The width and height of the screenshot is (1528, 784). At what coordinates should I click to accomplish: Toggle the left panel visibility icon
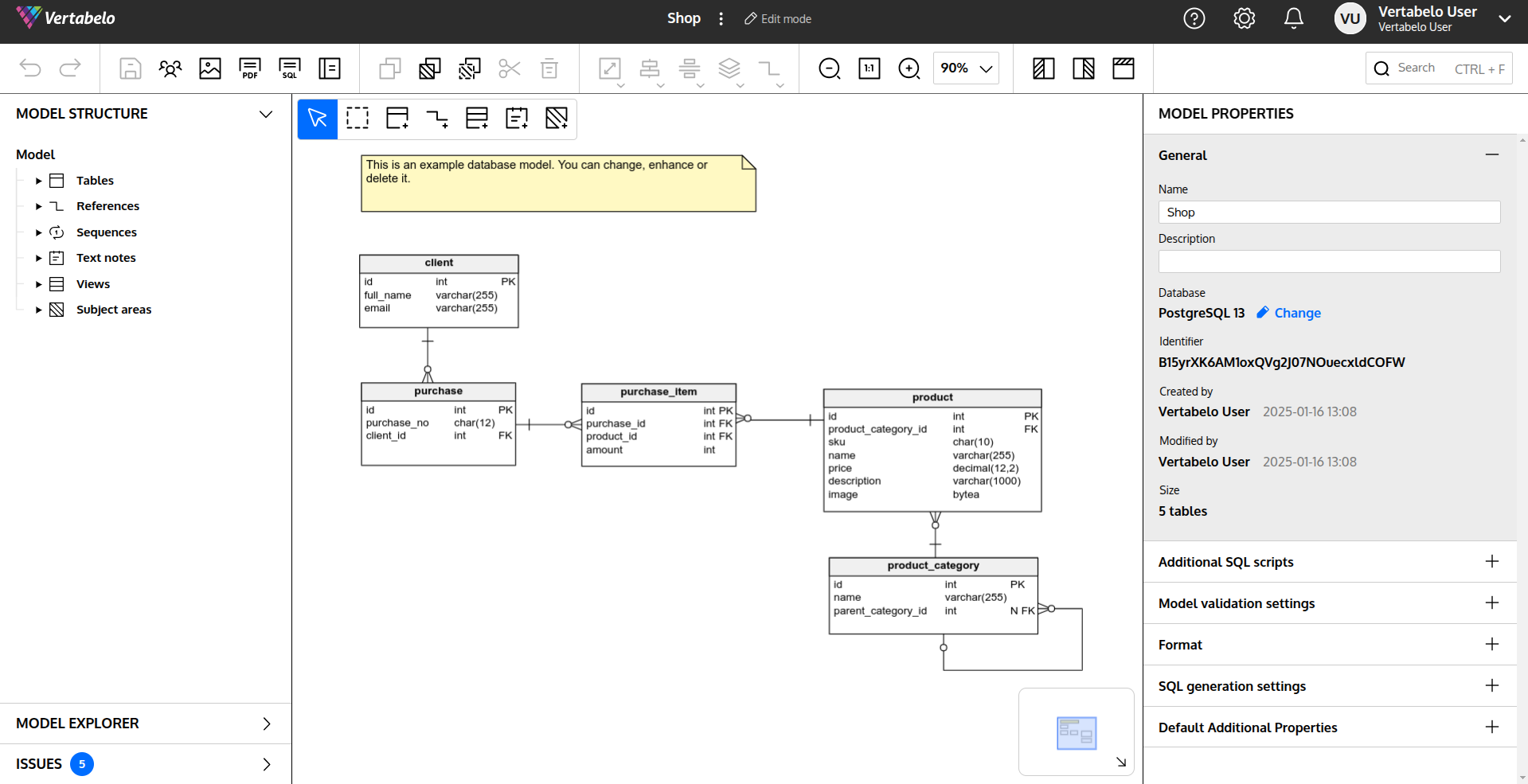(1043, 68)
